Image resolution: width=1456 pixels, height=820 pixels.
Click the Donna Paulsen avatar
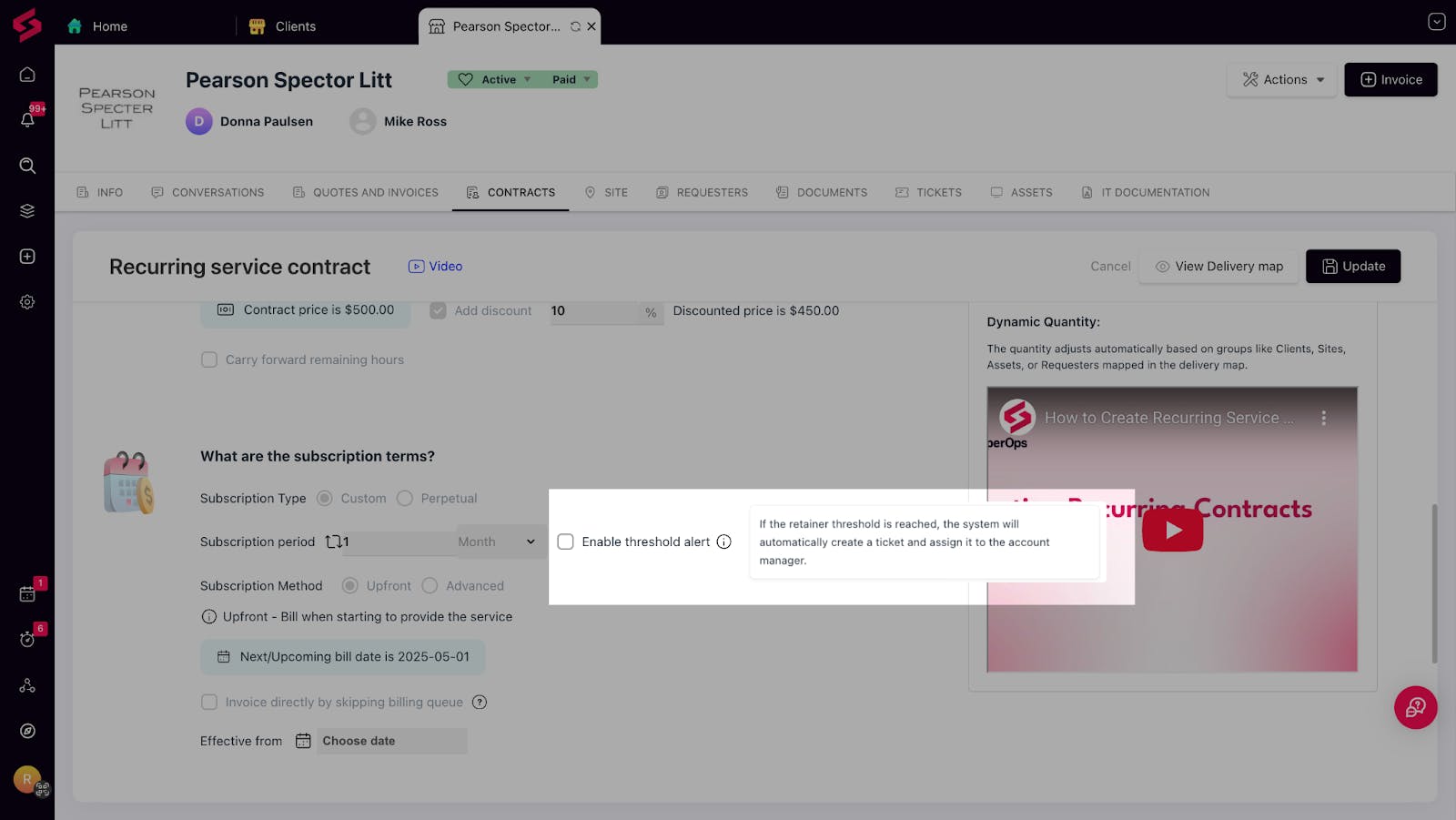pos(199,121)
